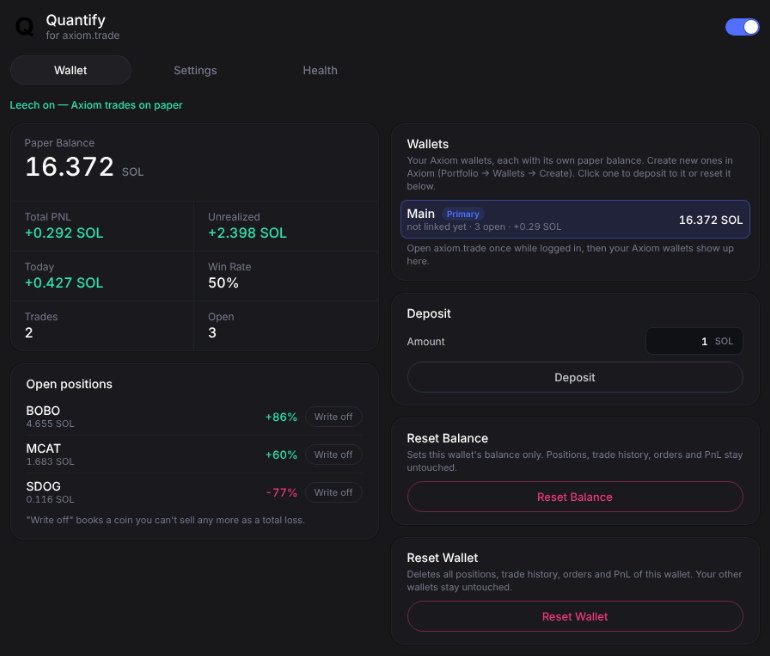Click the Primary badge on Main wallet
770x656 pixels.
(x=463, y=214)
